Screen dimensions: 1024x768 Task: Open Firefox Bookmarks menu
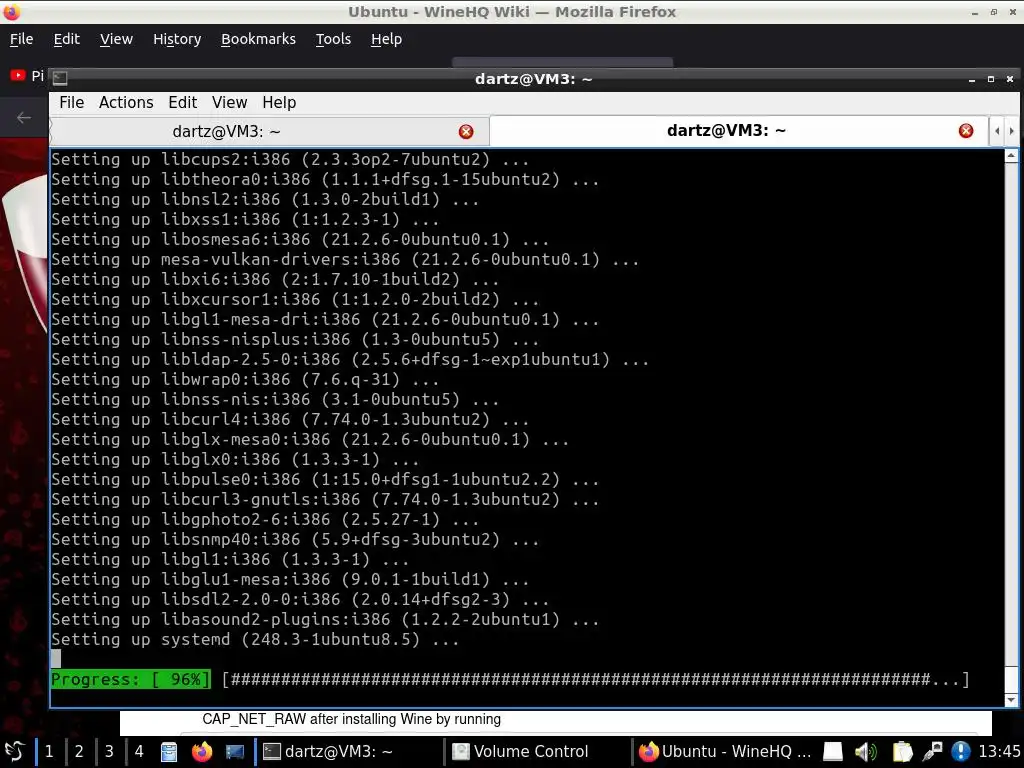coord(259,39)
